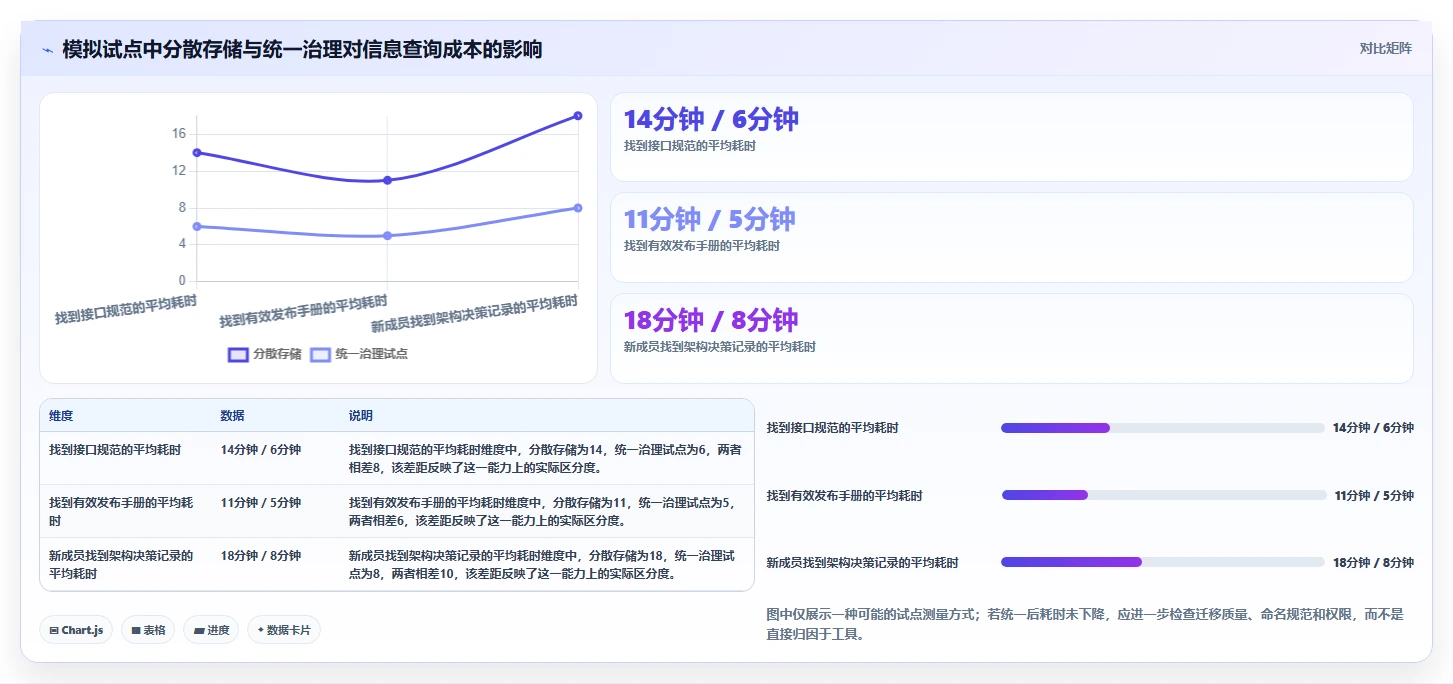Click the y-axis tick label 16
Screen dimensions: 1453x684
pos(179,134)
